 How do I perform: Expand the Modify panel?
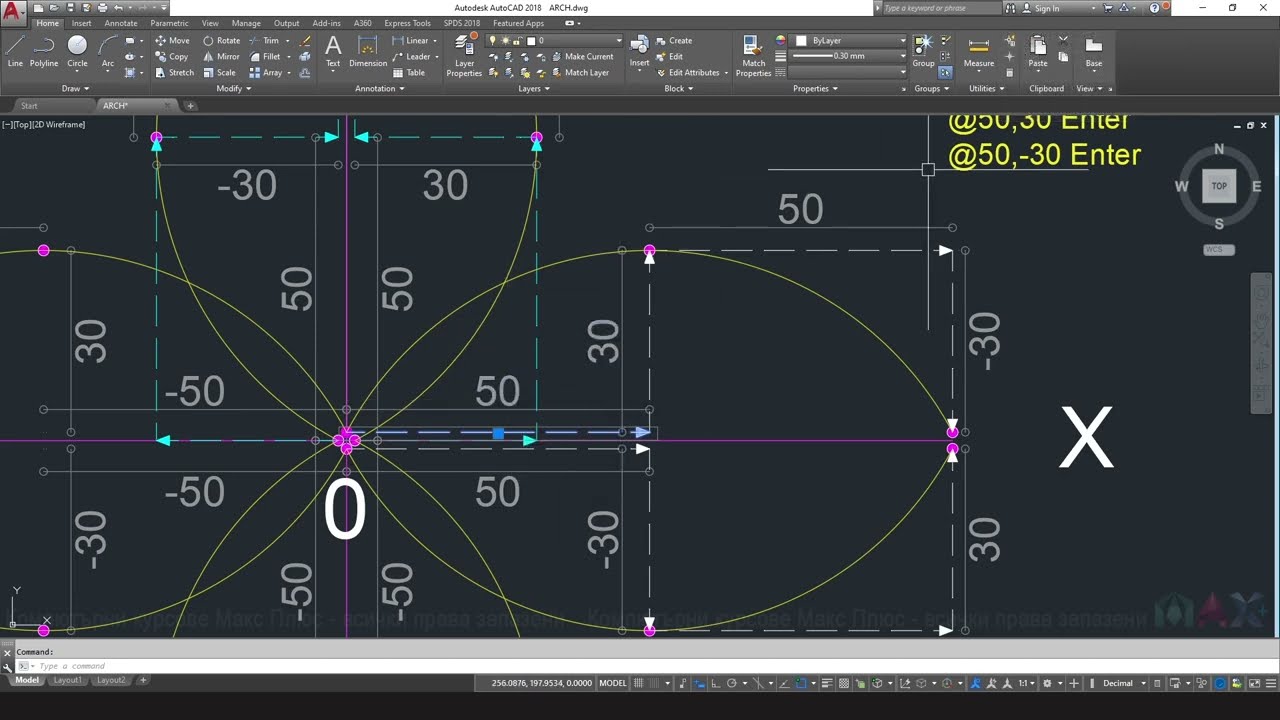[233, 88]
